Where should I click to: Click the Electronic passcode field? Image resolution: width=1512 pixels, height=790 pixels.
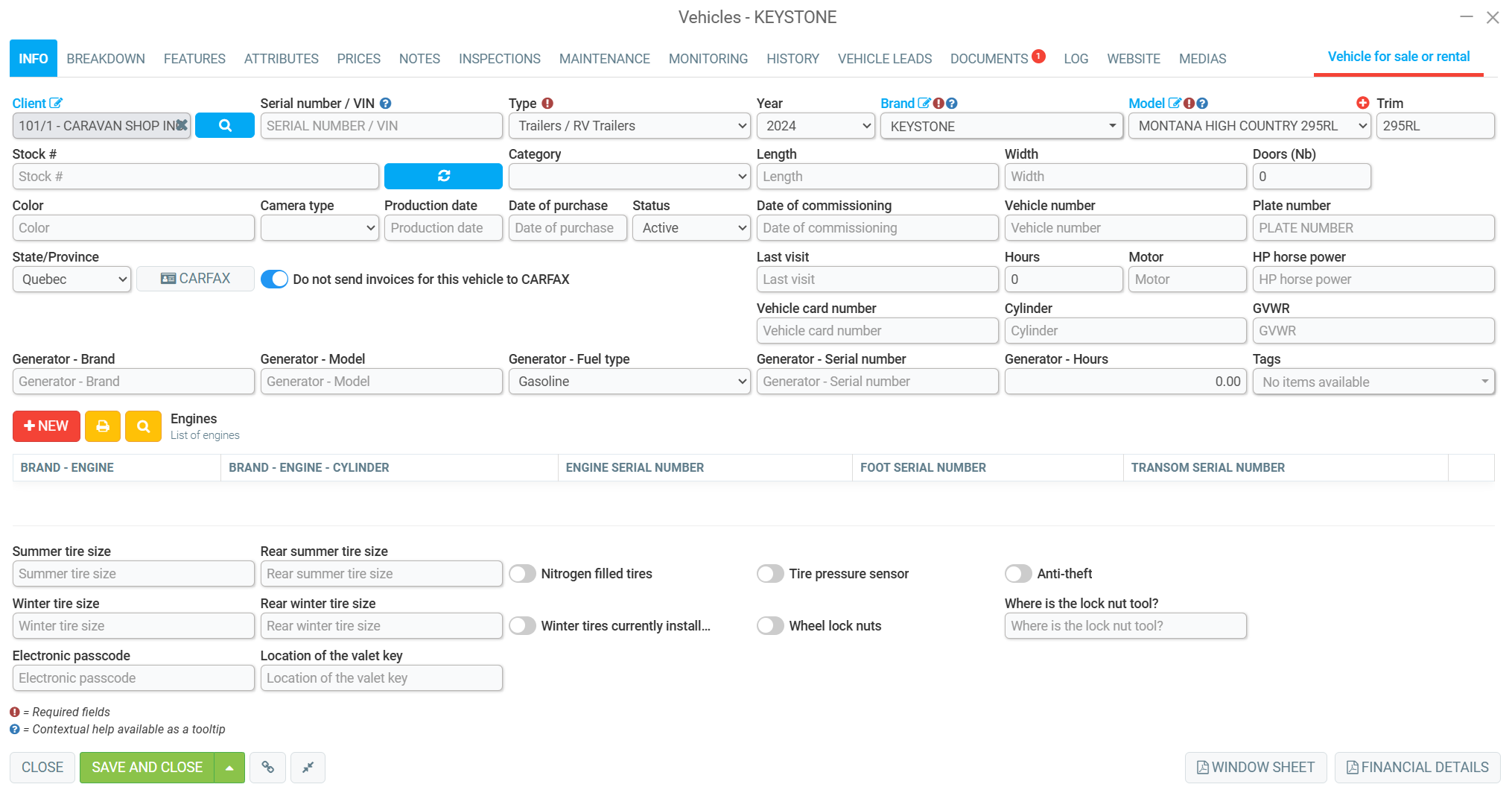pos(133,678)
